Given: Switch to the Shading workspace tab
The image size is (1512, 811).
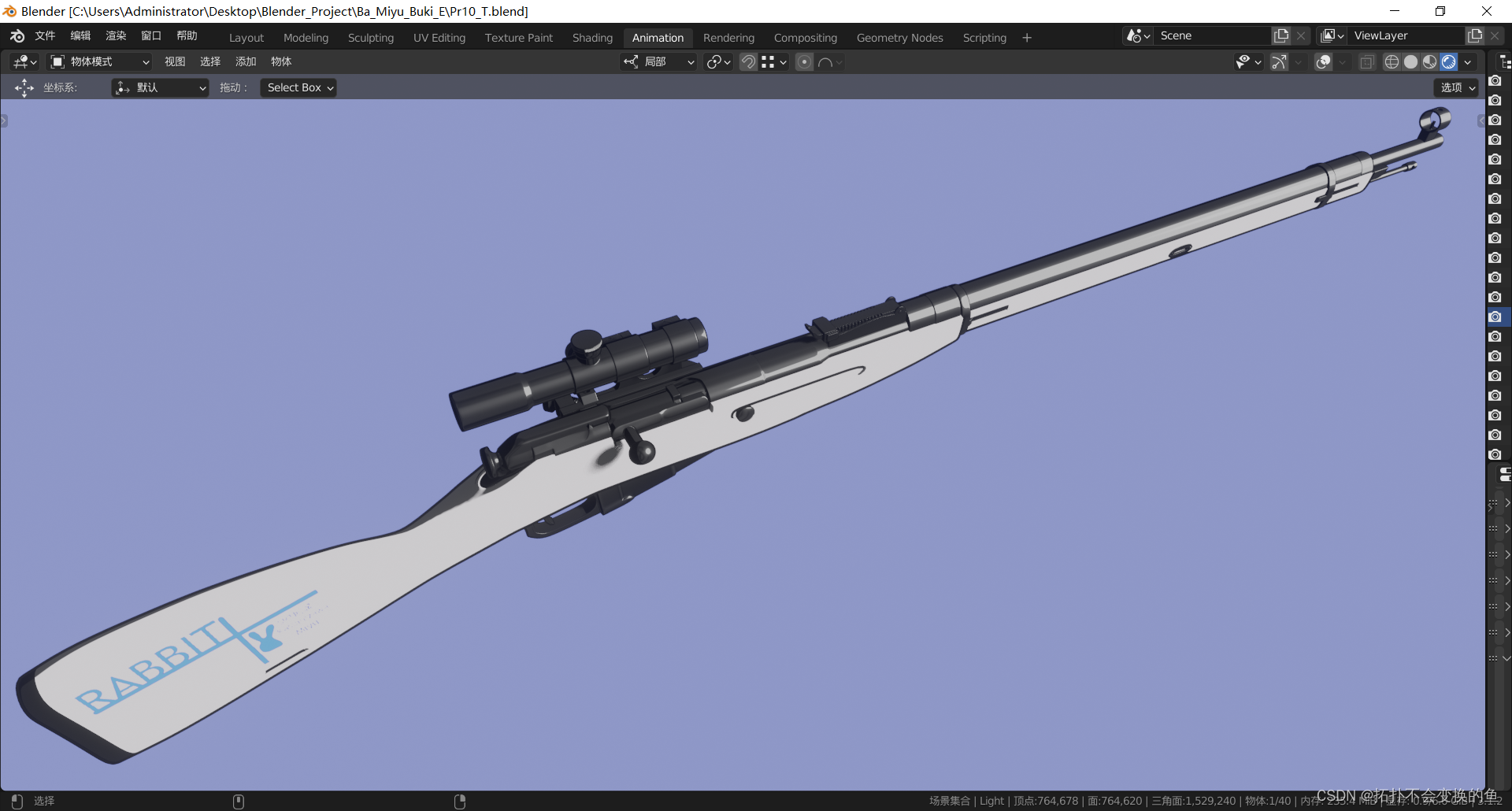Looking at the screenshot, I should pos(593,38).
